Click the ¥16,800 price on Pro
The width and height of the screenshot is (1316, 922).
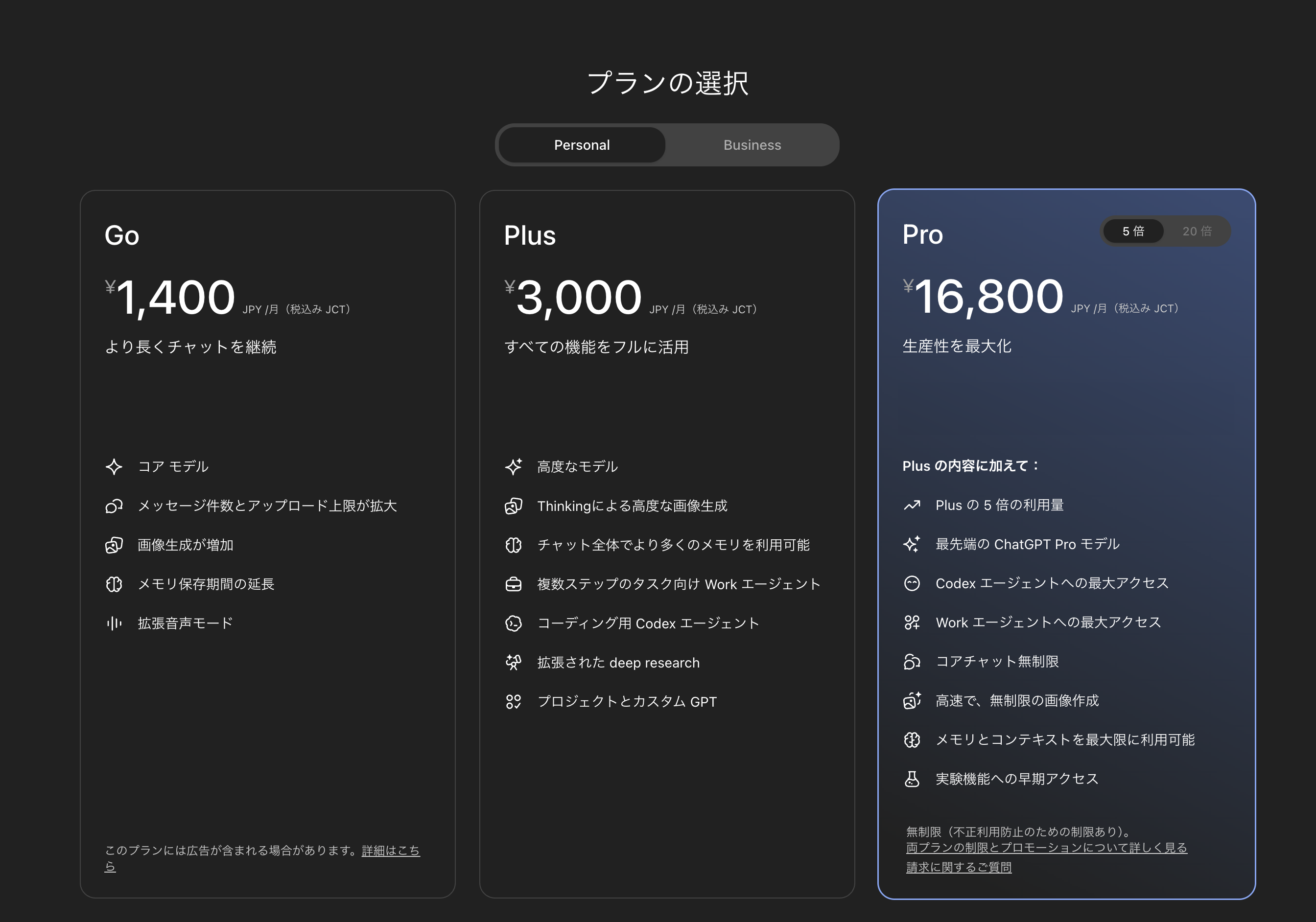tap(983, 296)
